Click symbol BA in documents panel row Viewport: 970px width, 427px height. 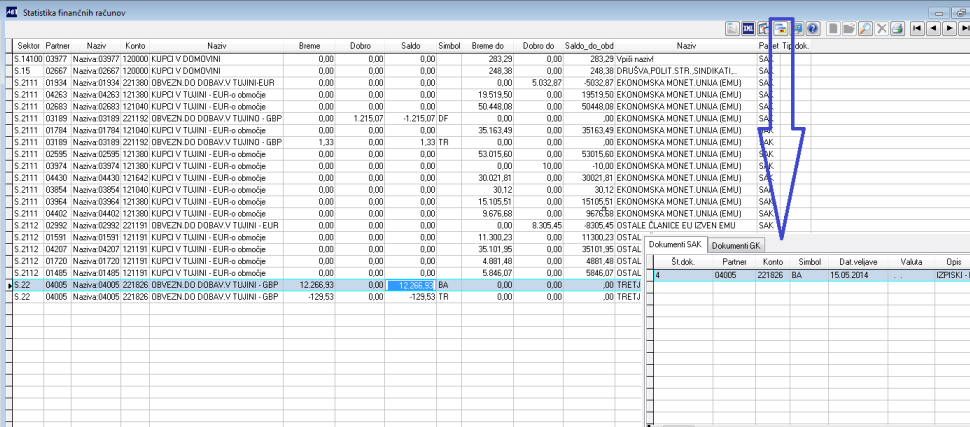809,274
